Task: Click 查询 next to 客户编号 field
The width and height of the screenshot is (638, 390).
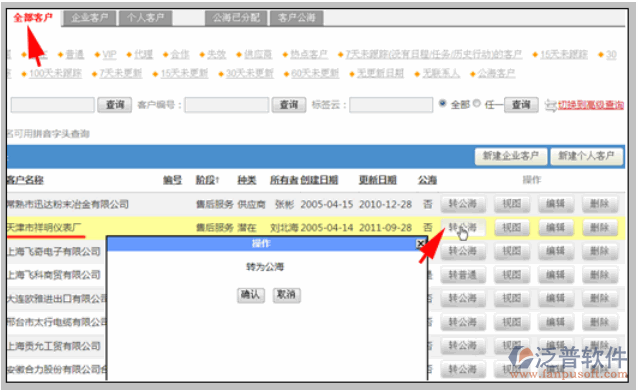Action: point(288,105)
